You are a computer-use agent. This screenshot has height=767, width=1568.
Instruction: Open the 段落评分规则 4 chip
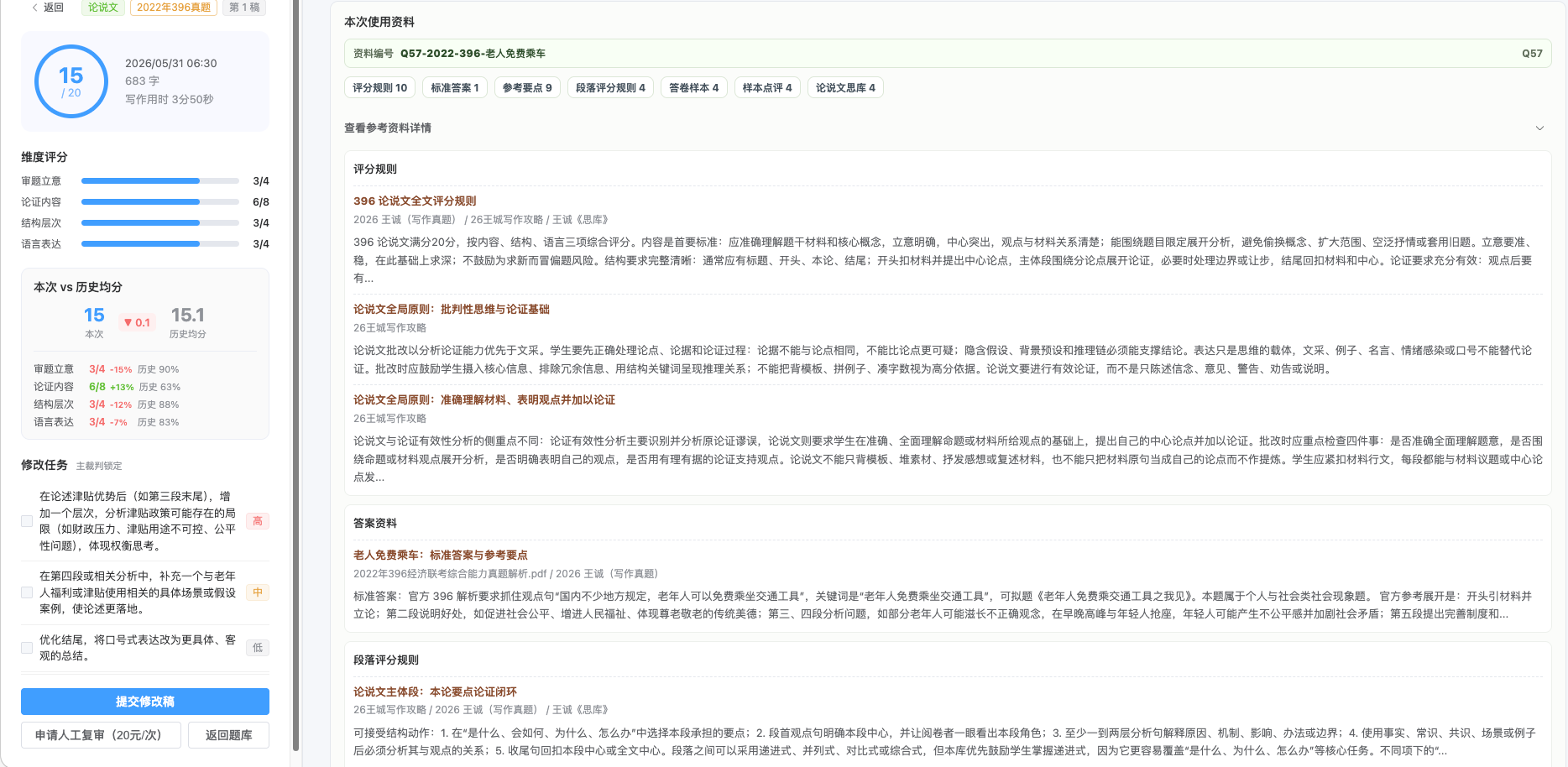click(x=610, y=88)
